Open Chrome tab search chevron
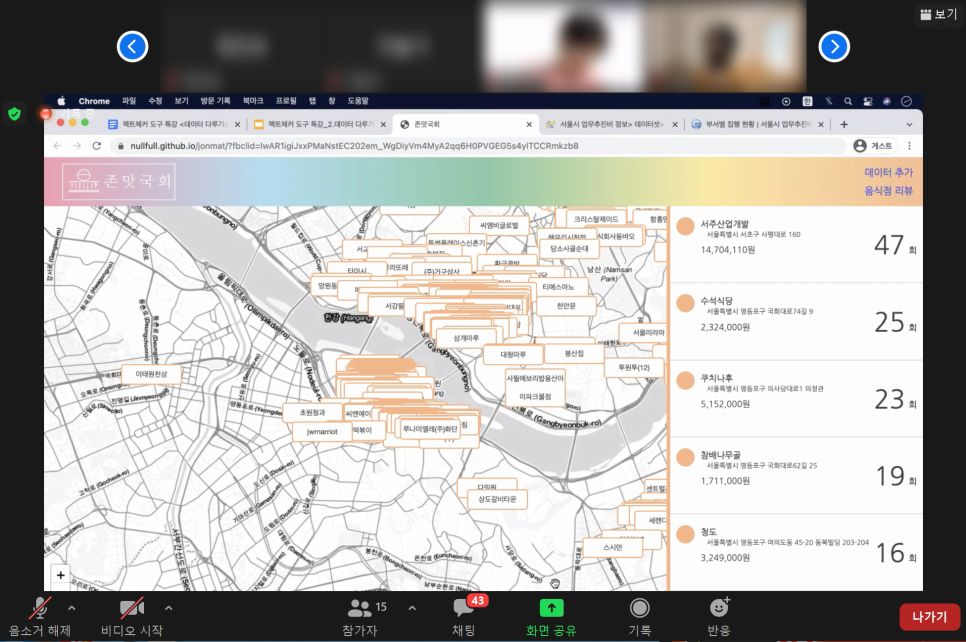966x642 pixels. 909,124
